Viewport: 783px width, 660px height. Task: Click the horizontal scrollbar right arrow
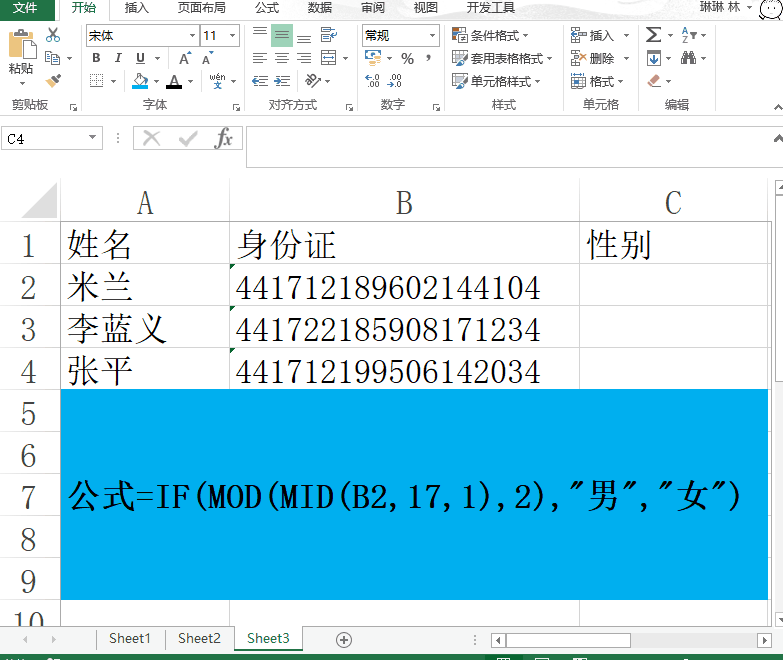tap(764, 640)
